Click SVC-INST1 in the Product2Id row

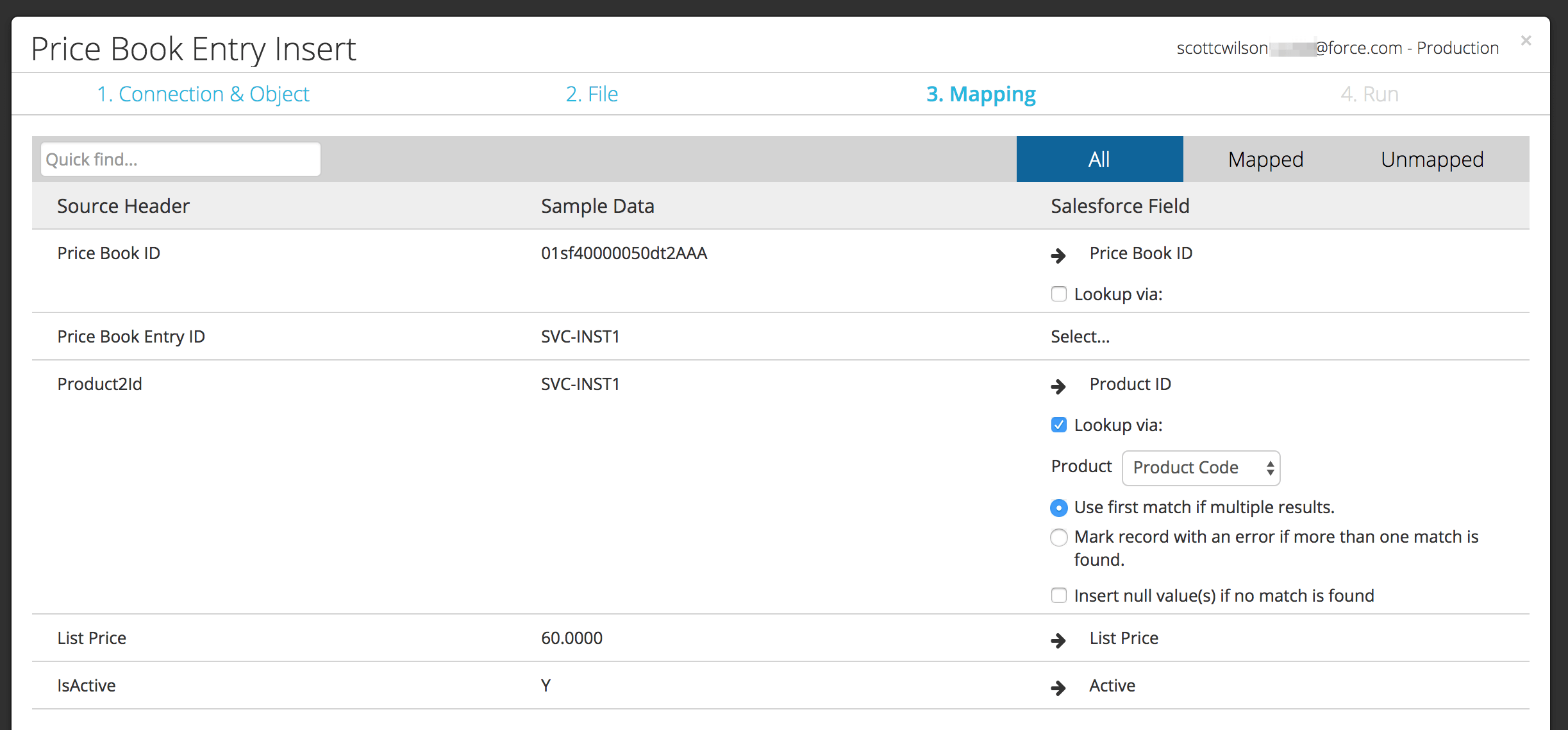point(580,384)
